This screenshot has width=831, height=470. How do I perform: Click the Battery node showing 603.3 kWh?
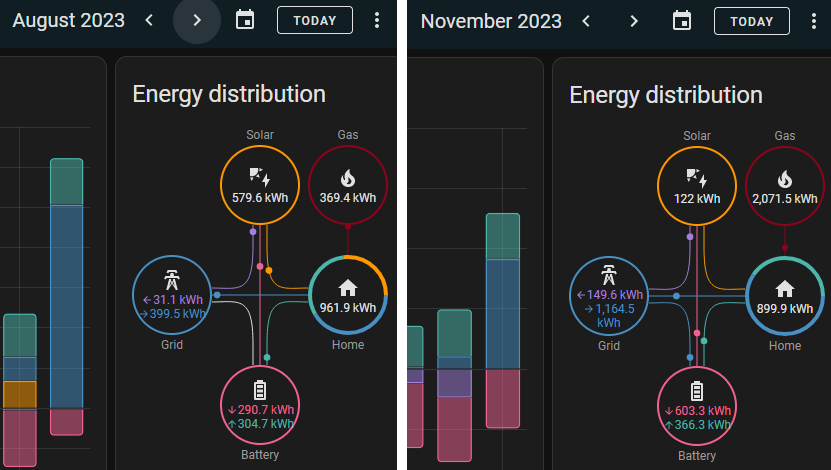click(697, 408)
